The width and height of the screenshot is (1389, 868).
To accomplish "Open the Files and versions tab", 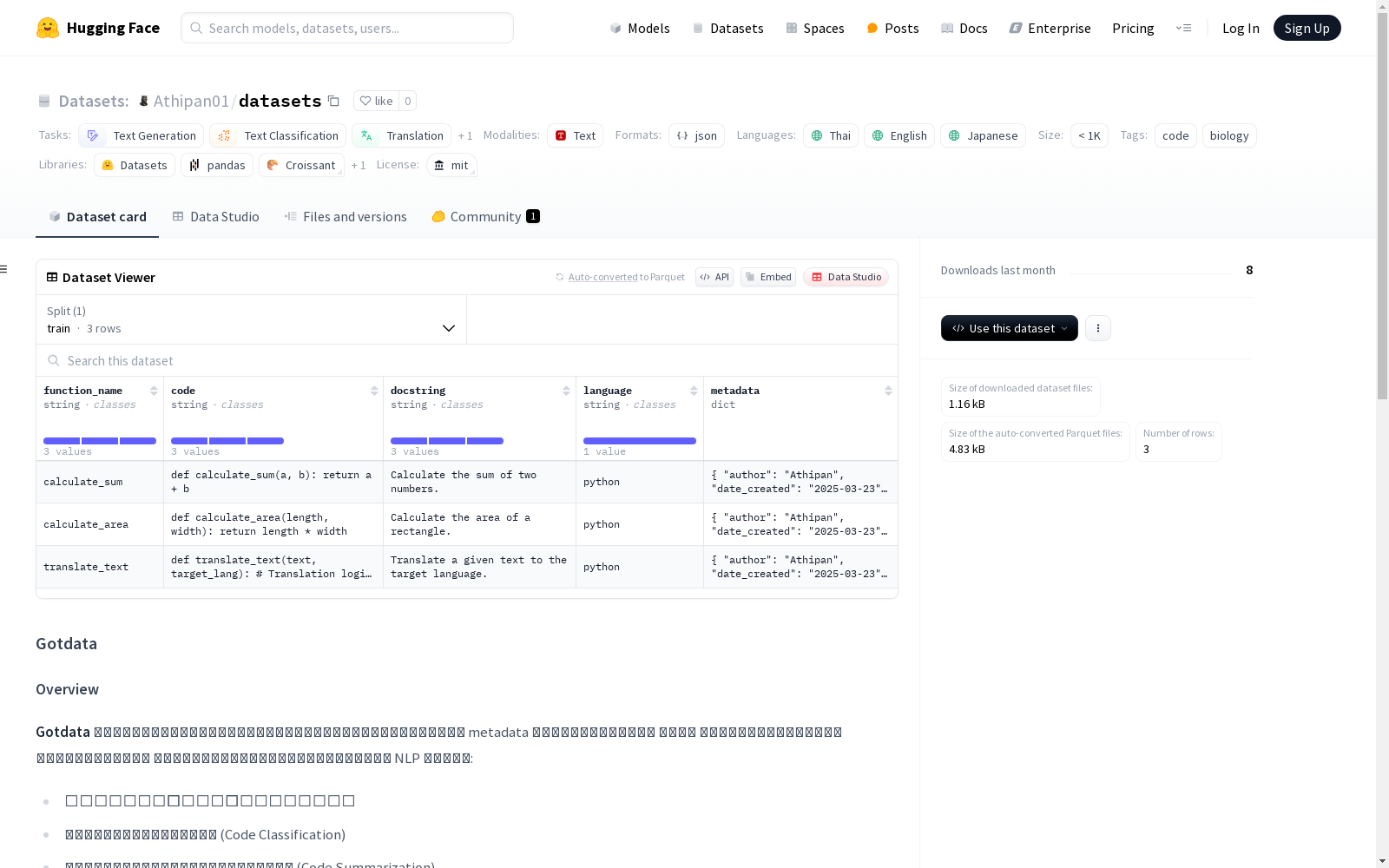I will click(346, 217).
